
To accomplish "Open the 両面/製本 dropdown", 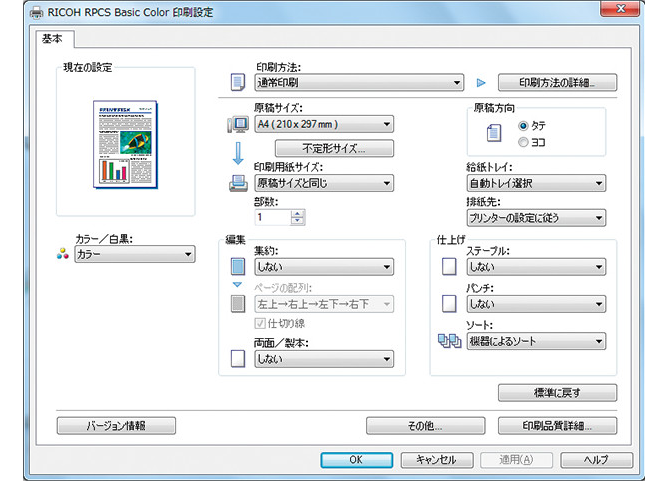I will 324,359.
